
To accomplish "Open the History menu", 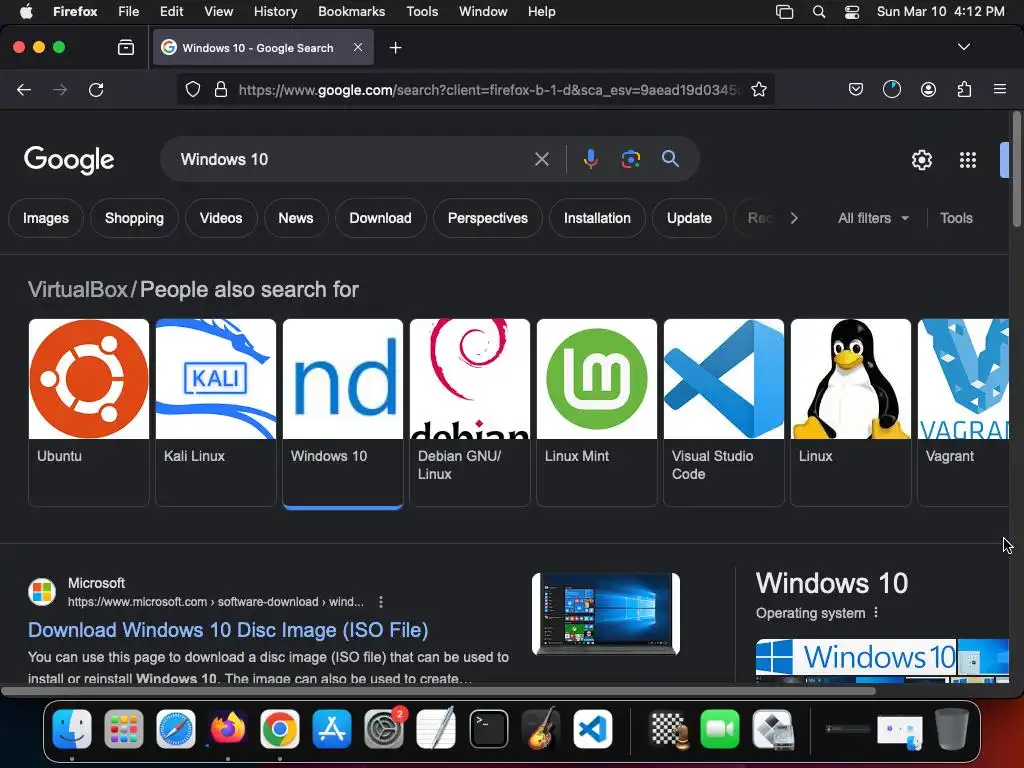I will coord(275,12).
